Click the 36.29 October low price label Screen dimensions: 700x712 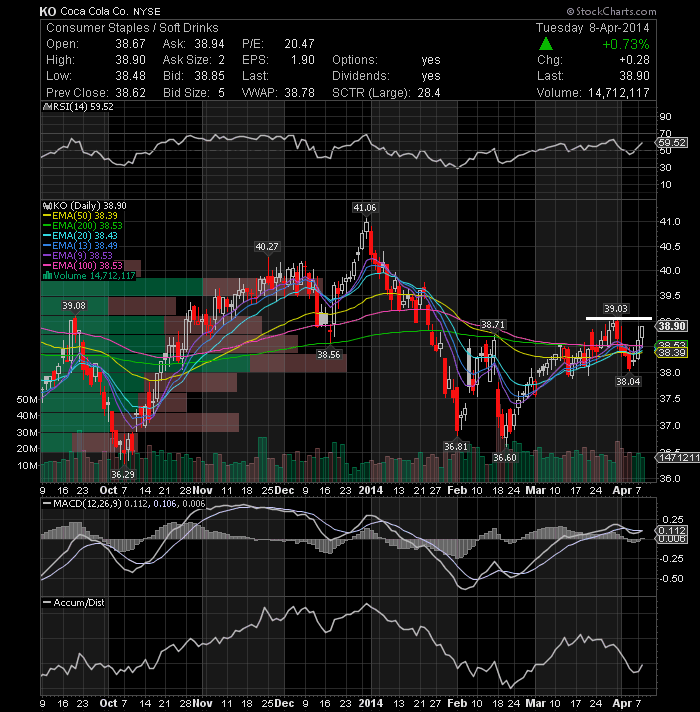(123, 475)
